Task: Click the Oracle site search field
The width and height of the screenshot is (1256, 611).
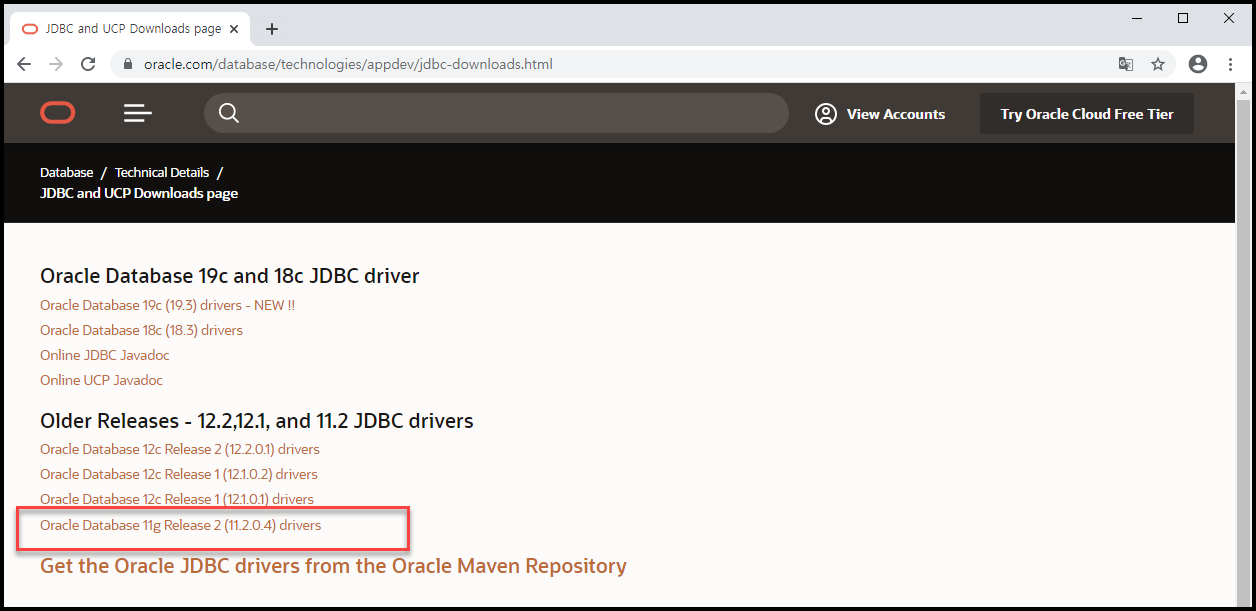Action: (x=496, y=113)
